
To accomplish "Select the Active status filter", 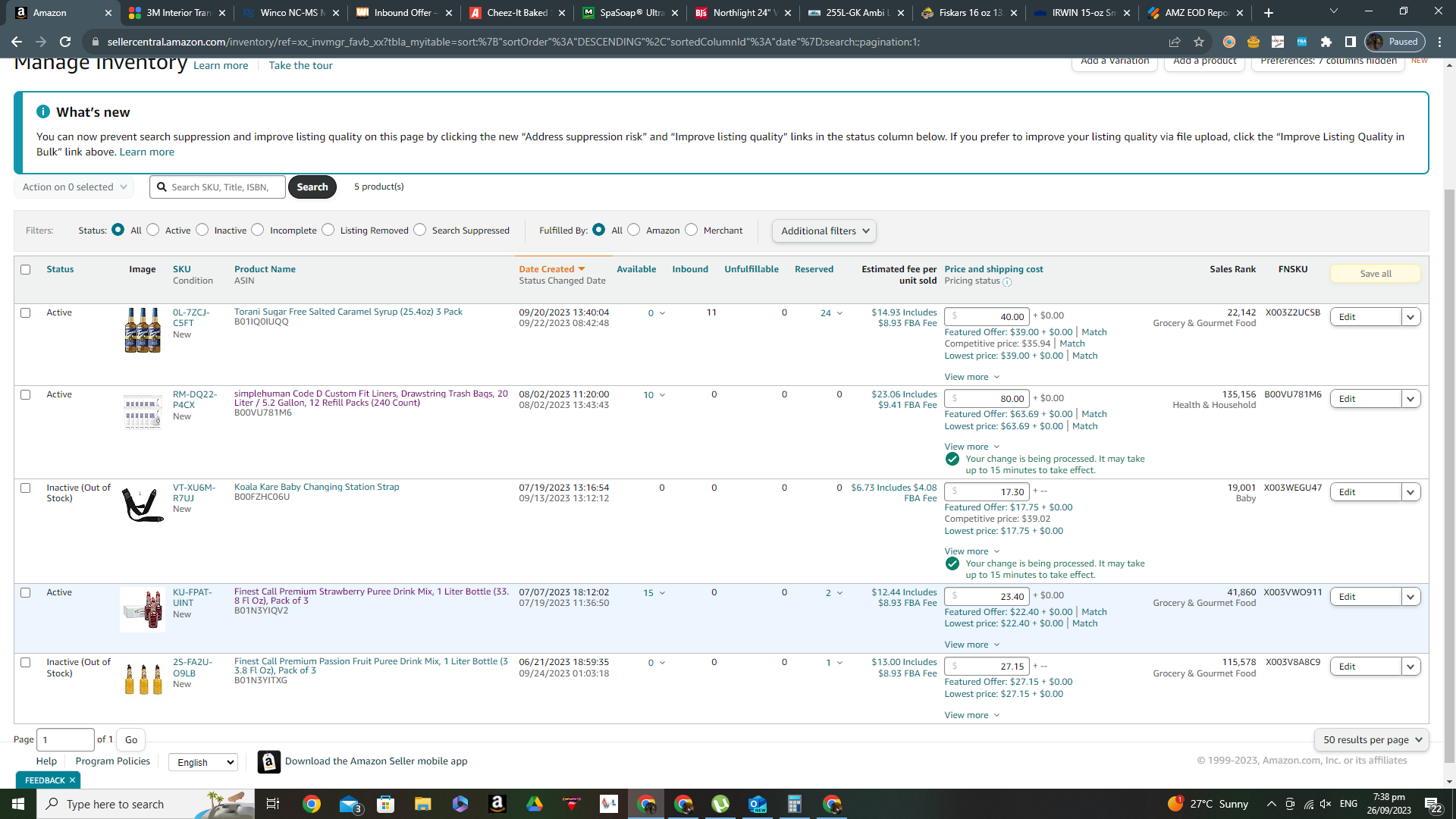I will [x=153, y=230].
